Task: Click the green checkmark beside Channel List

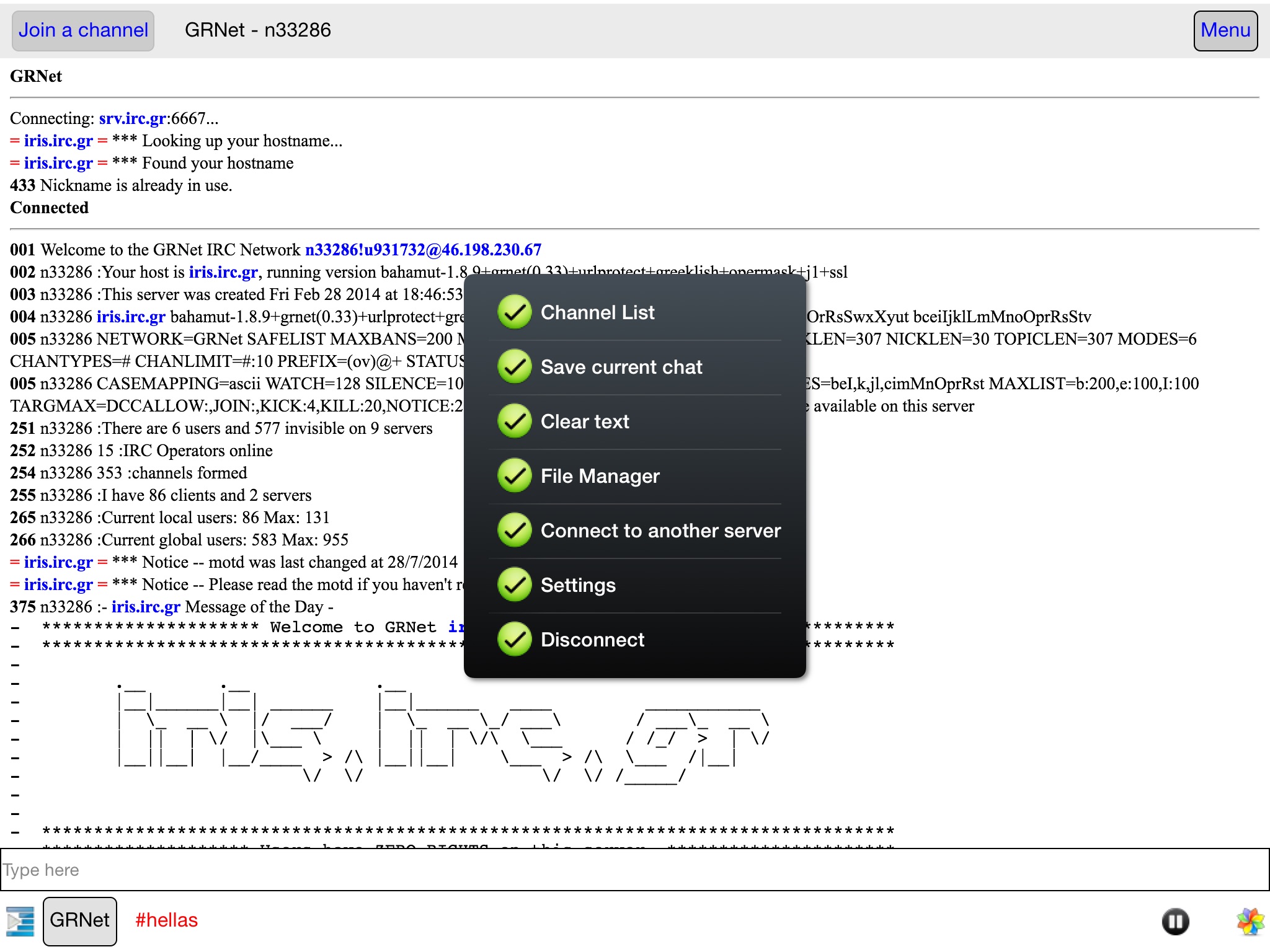Action: 514,312
